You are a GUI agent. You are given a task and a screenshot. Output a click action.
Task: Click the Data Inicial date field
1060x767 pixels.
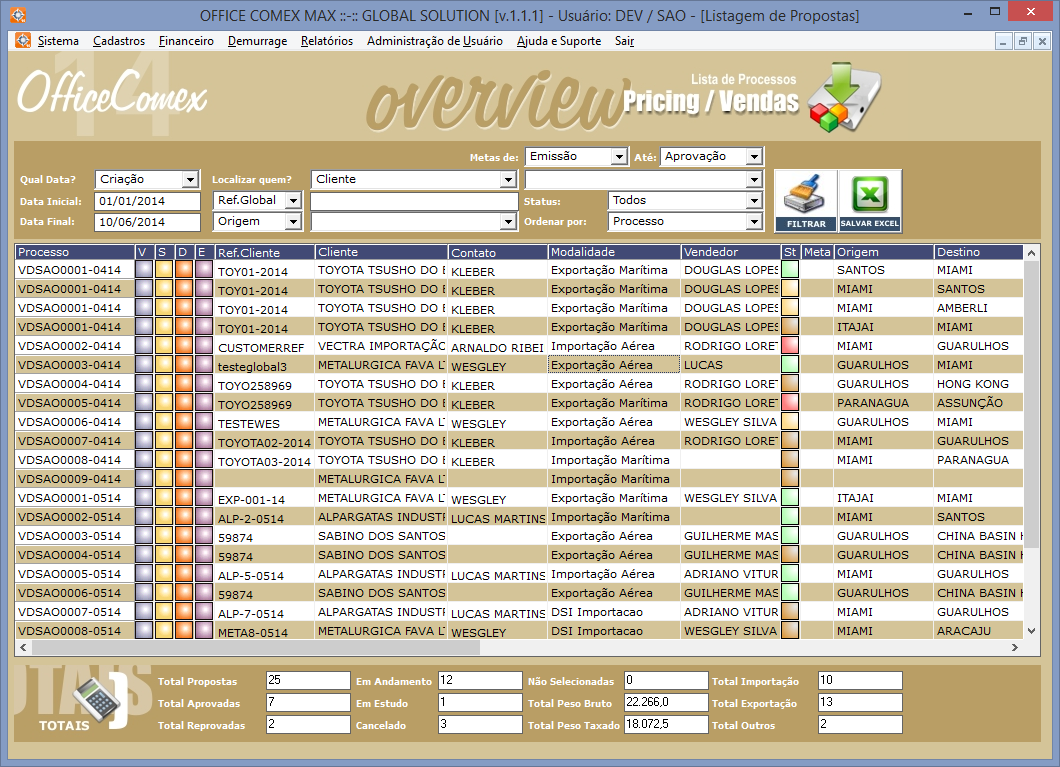click(147, 201)
